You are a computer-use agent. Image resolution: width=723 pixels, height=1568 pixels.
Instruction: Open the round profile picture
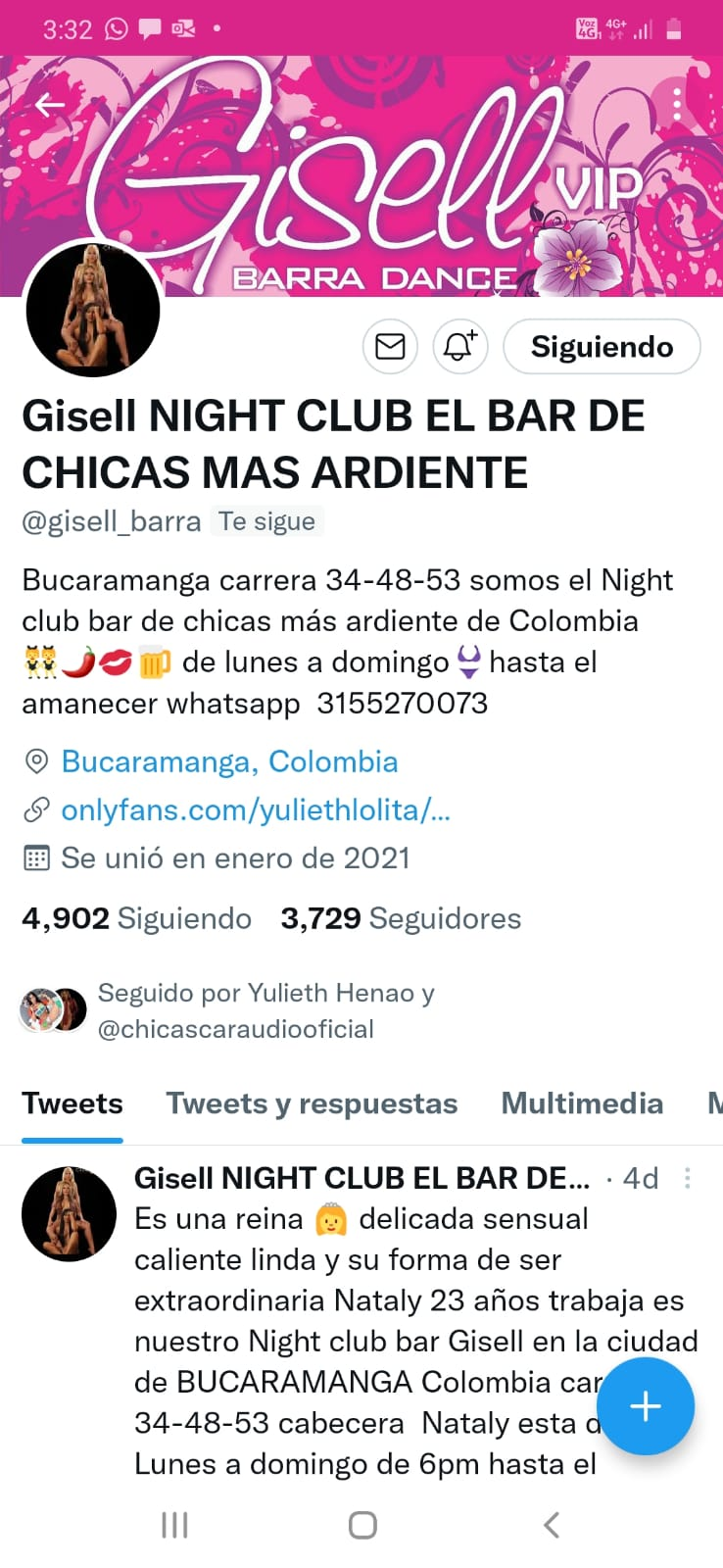click(x=93, y=309)
